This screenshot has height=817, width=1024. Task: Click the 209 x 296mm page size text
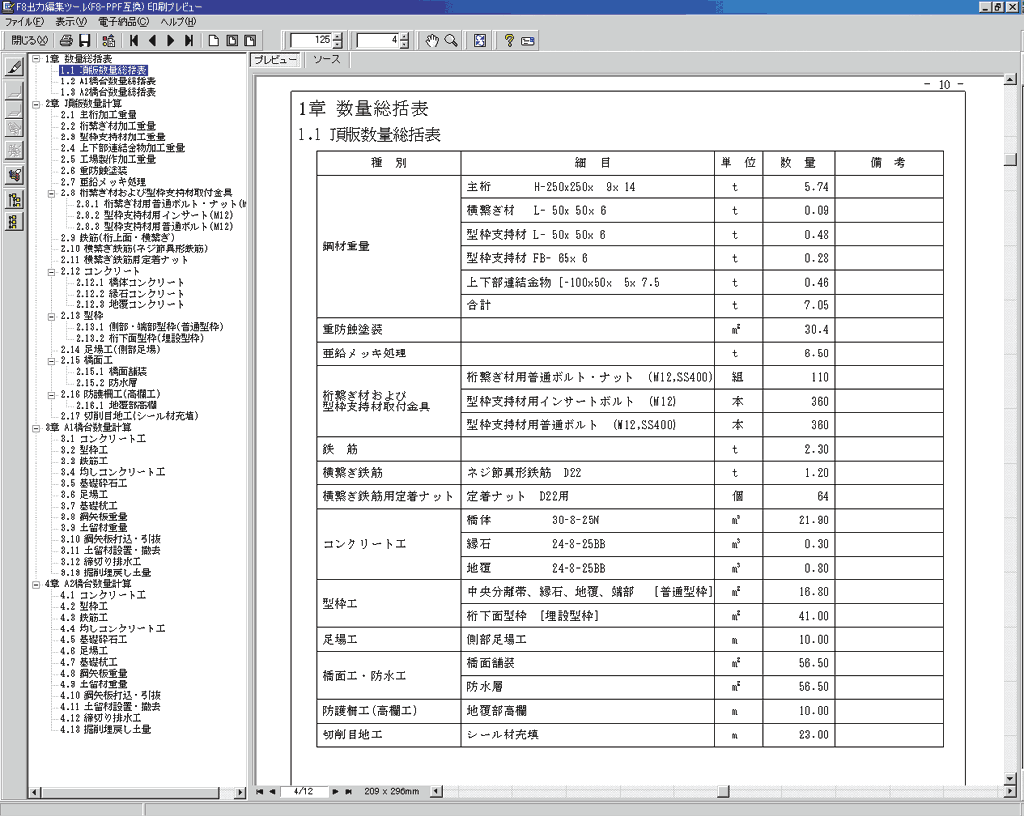(391, 792)
